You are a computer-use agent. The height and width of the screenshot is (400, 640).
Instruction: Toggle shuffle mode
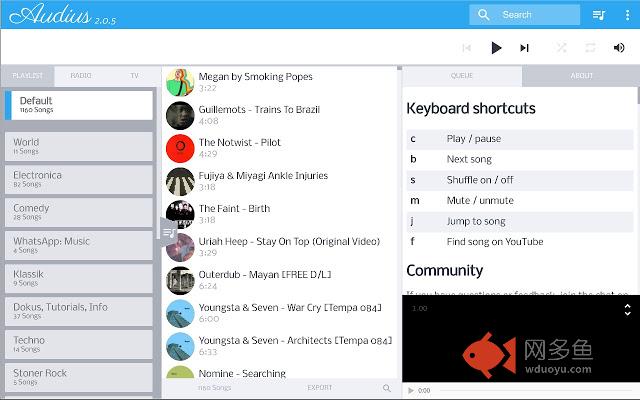coord(562,48)
